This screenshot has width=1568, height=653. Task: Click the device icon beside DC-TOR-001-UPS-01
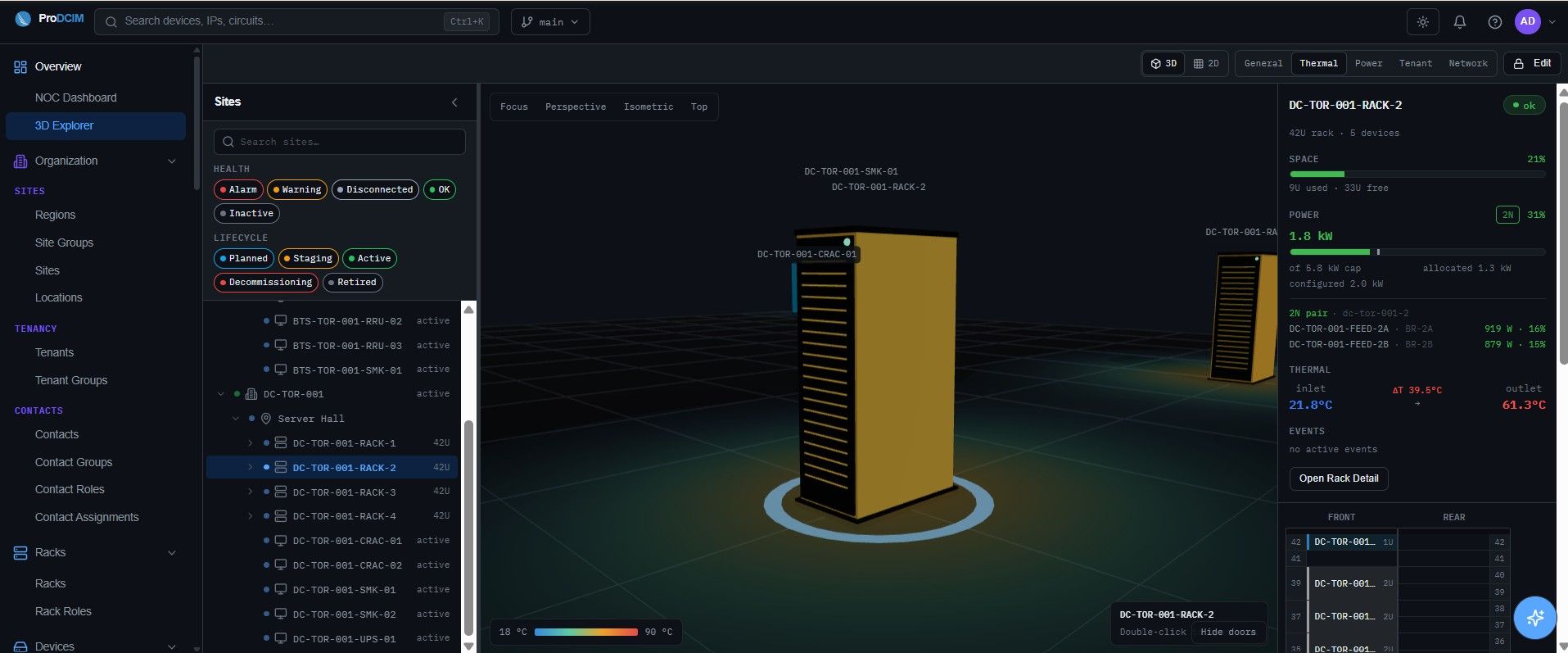(x=280, y=638)
